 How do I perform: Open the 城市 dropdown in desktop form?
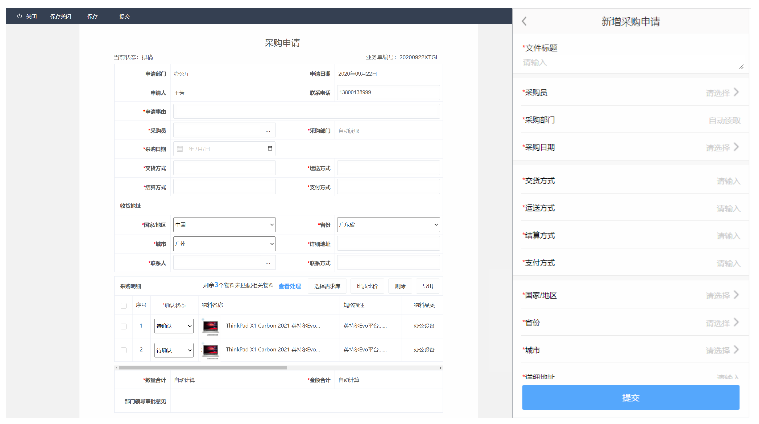223,243
